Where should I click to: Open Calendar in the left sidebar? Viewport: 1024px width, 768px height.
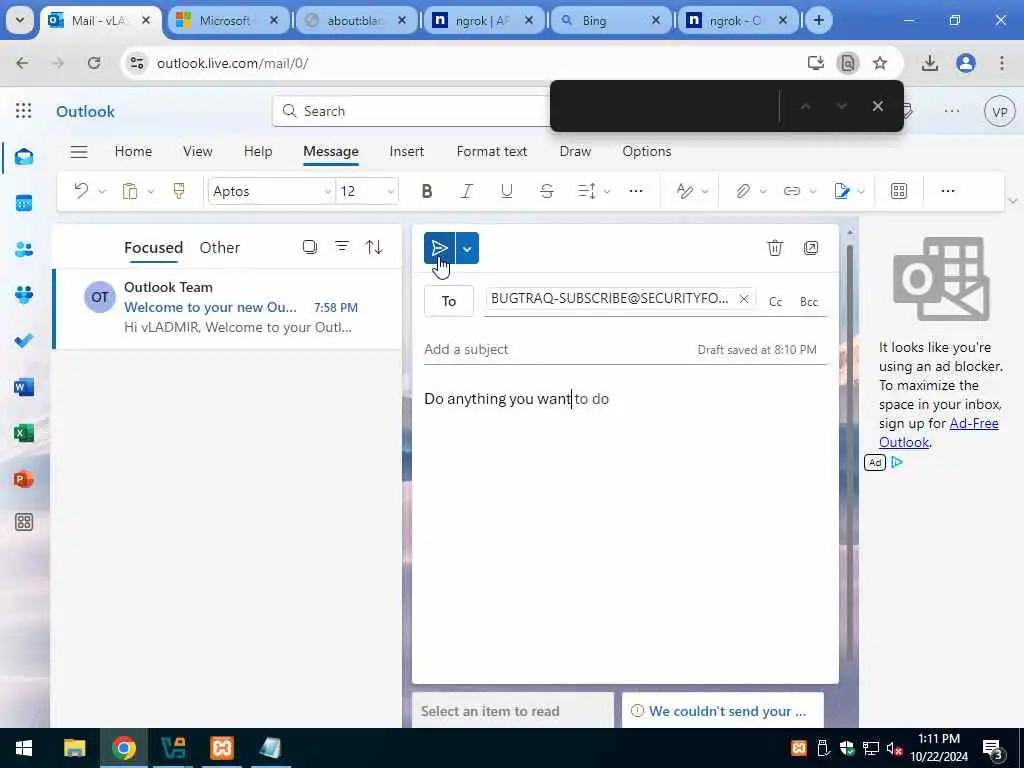24,203
